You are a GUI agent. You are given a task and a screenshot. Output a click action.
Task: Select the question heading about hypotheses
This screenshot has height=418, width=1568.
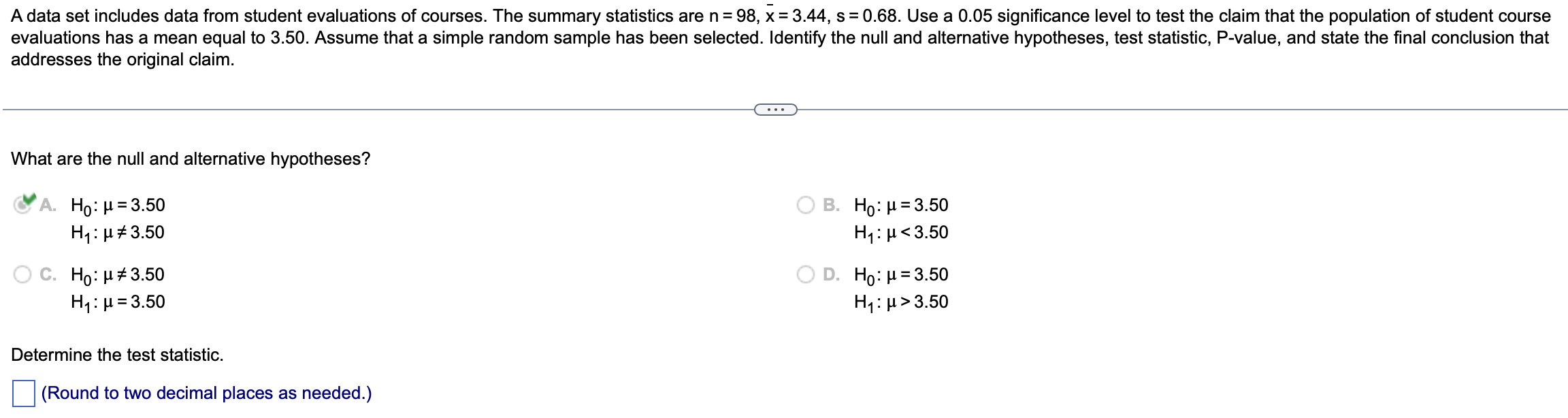pos(191,159)
